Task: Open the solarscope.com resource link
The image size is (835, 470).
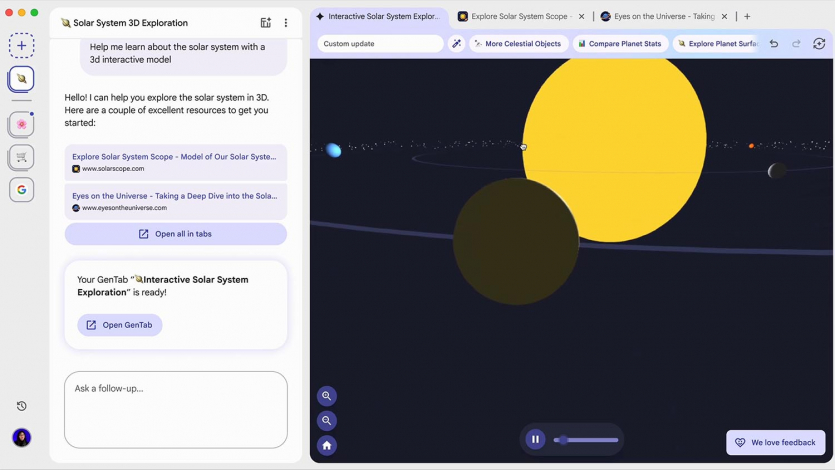Action: point(176,162)
